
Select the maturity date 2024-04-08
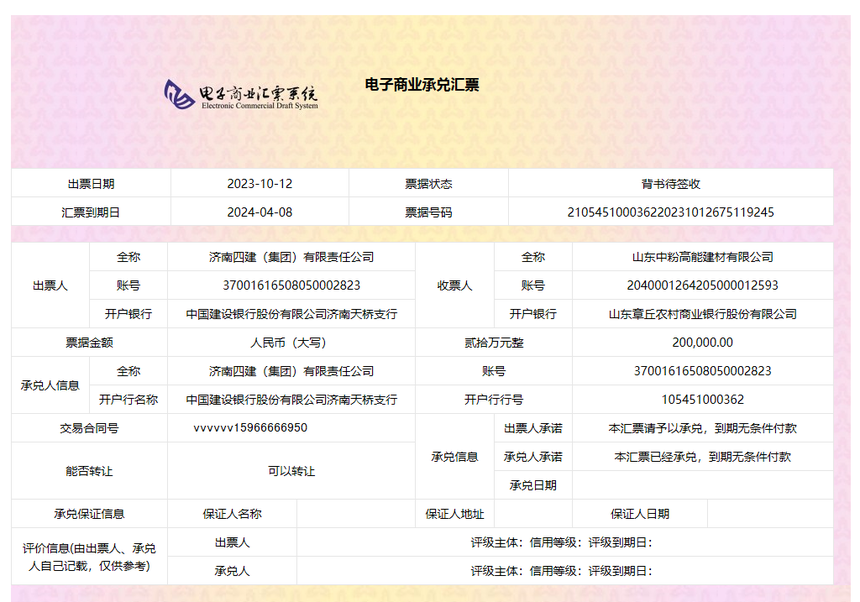point(259,212)
